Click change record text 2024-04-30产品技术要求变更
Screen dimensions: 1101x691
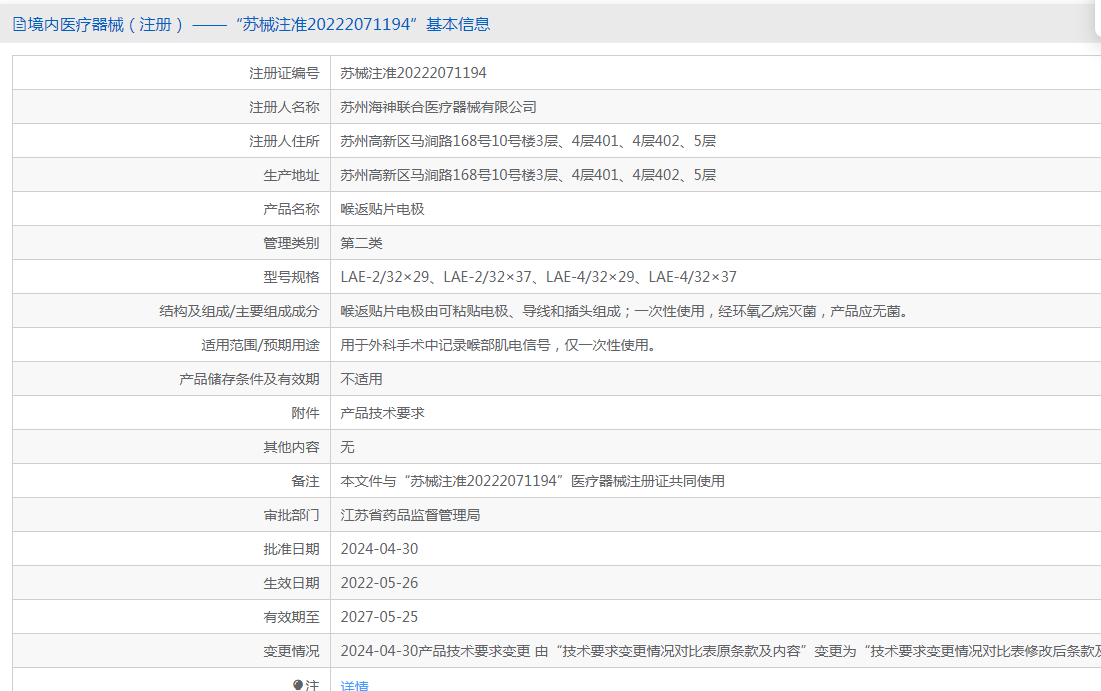pyautogui.click(x=435, y=651)
